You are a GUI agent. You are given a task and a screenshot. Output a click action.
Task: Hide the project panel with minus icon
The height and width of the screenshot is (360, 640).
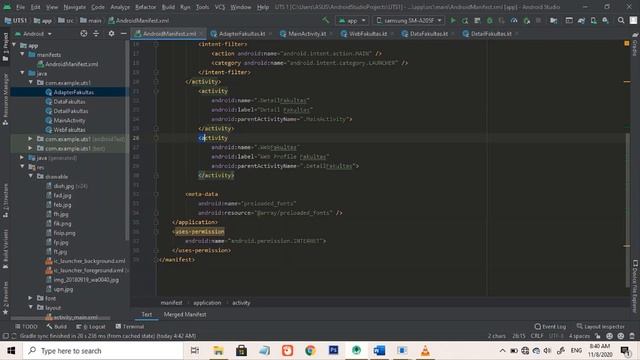(x=123, y=33)
